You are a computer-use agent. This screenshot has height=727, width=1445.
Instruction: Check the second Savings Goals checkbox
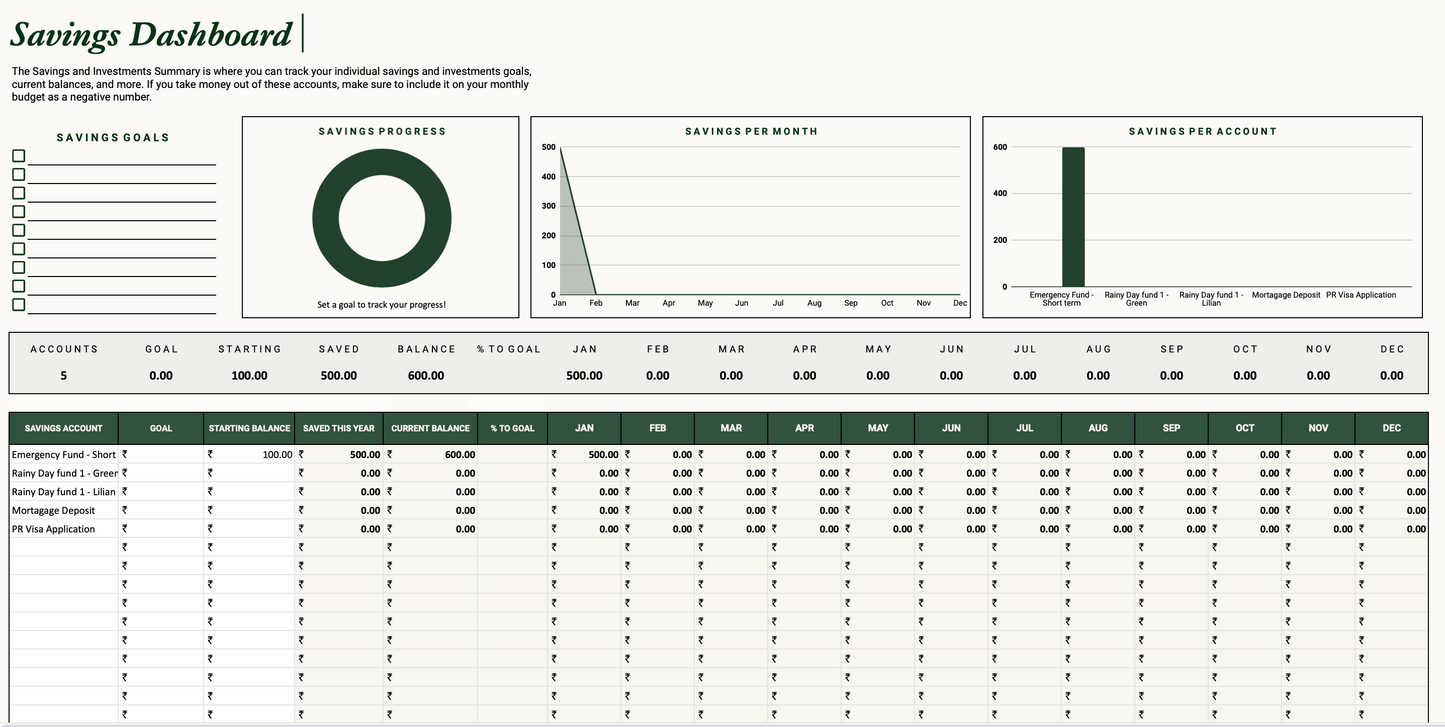click(x=18, y=174)
